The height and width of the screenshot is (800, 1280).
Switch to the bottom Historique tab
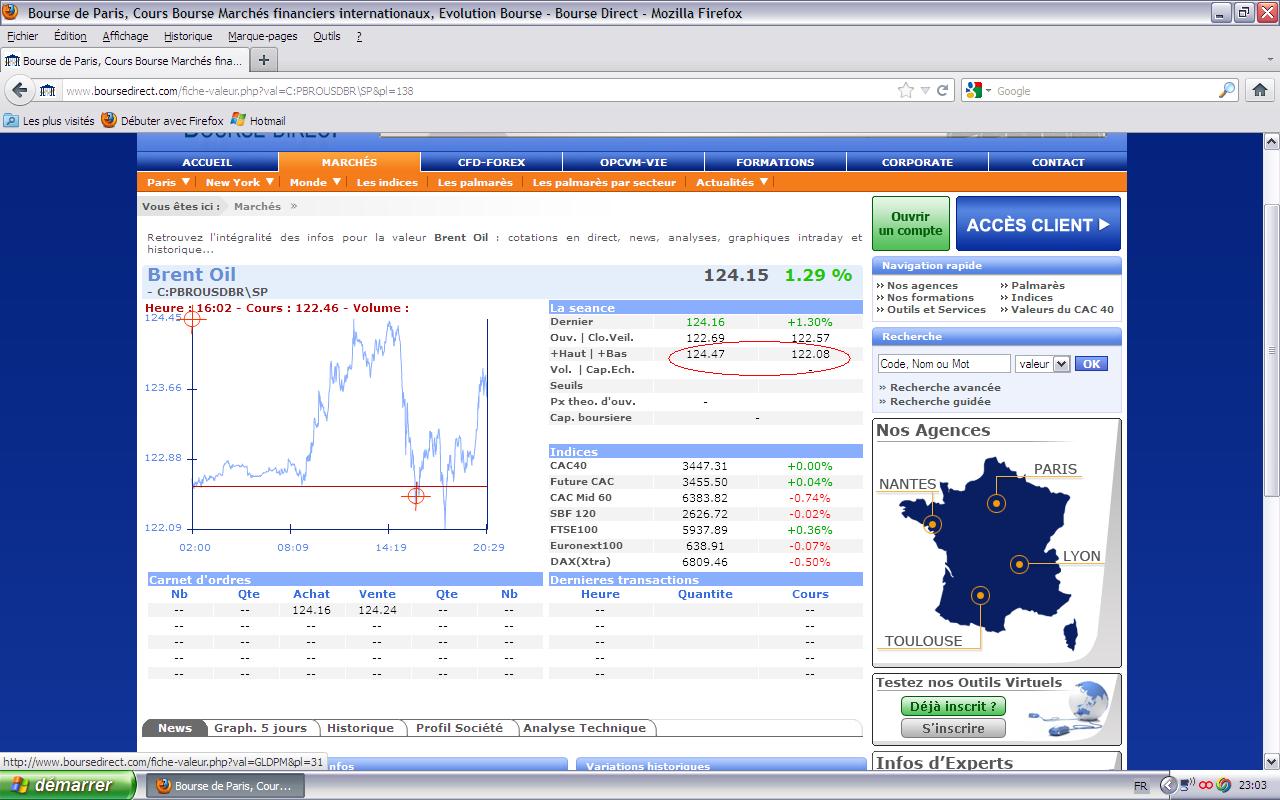coord(360,728)
